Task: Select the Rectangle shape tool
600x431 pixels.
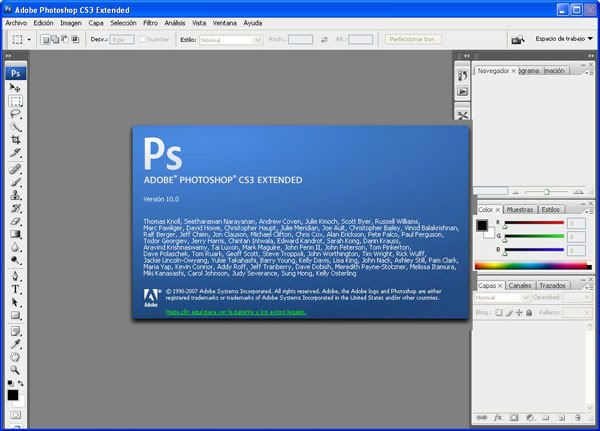Action: (15, 315)
